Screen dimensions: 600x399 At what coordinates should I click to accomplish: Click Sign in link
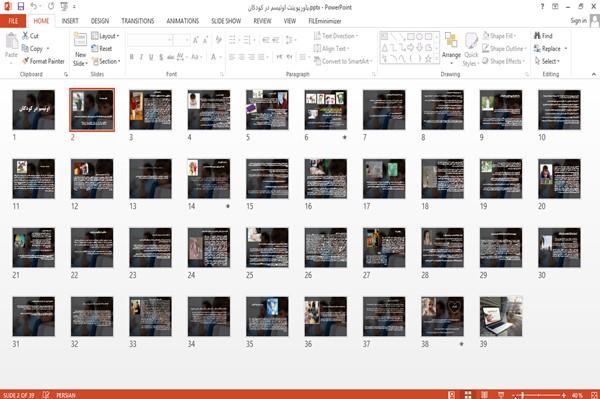click(x=578, y=21)
